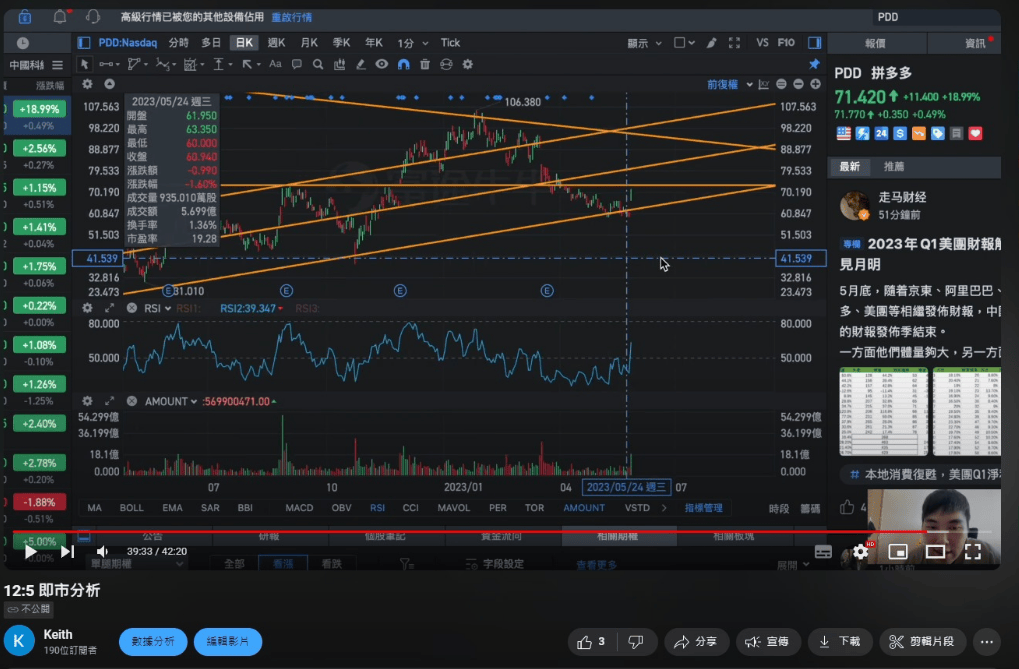Toggle the magnet snap tool

pos(404,64)
